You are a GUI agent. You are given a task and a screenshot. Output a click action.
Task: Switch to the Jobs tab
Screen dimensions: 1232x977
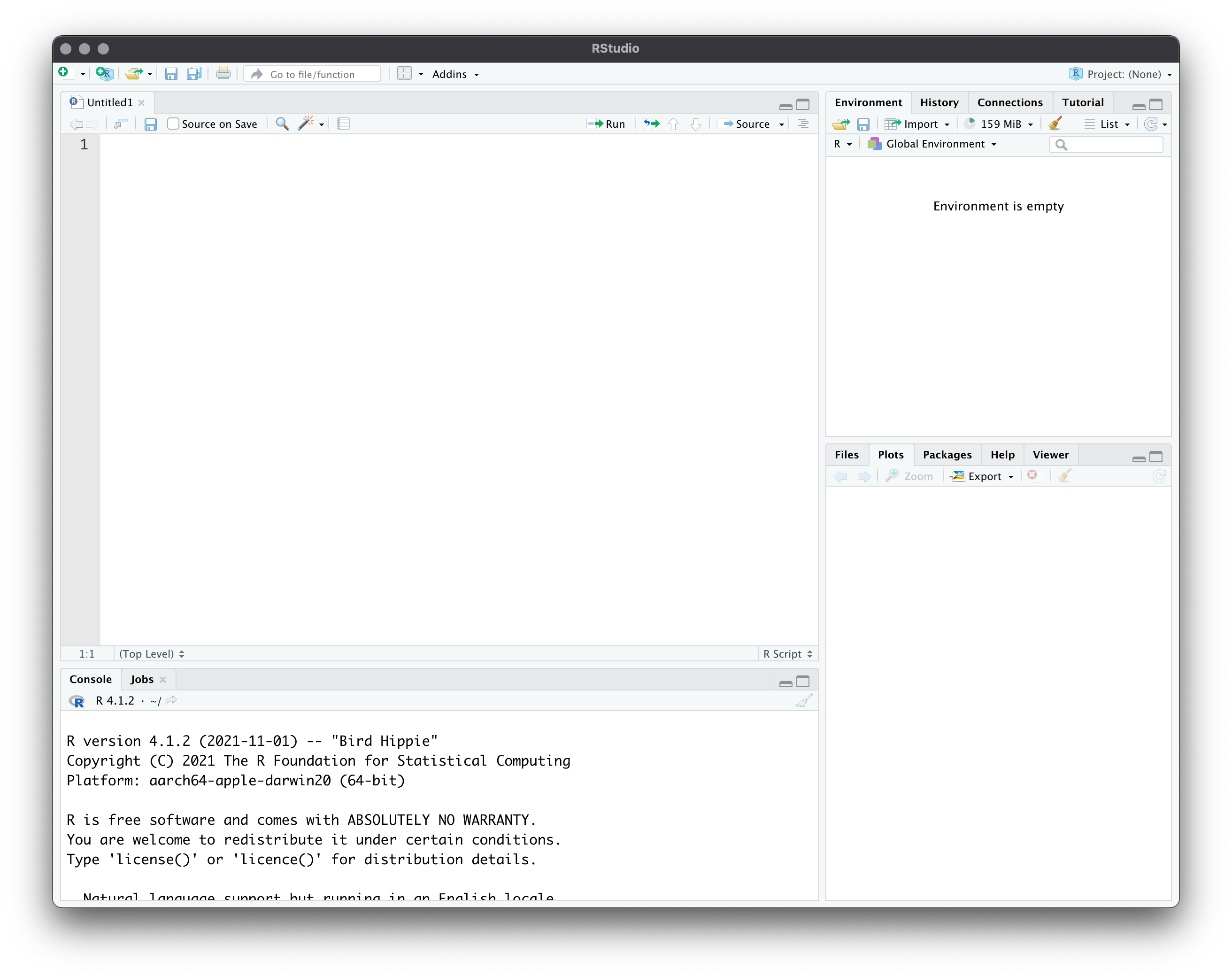pos(142,679)
